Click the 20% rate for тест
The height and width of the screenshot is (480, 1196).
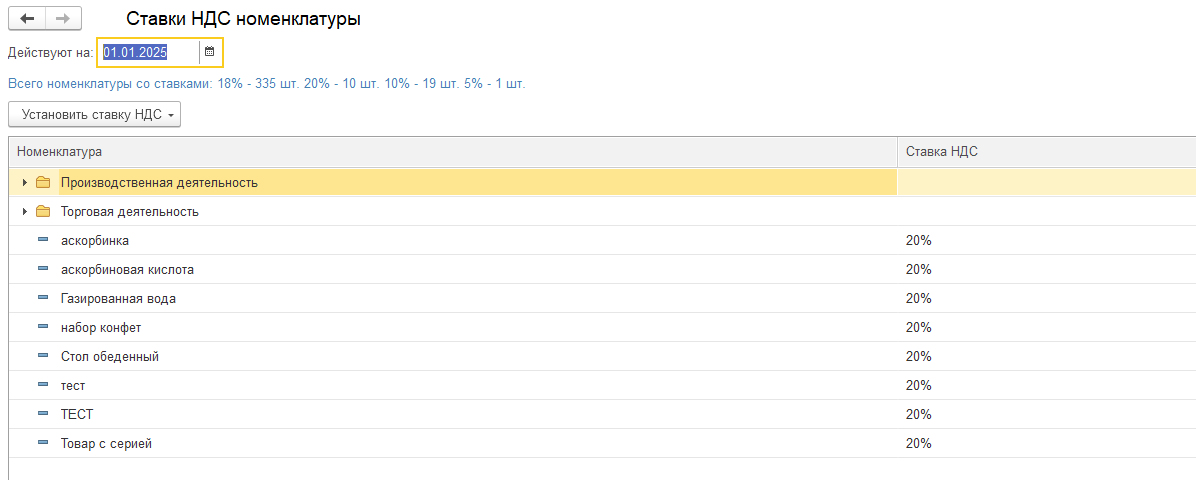coord(919,386)
